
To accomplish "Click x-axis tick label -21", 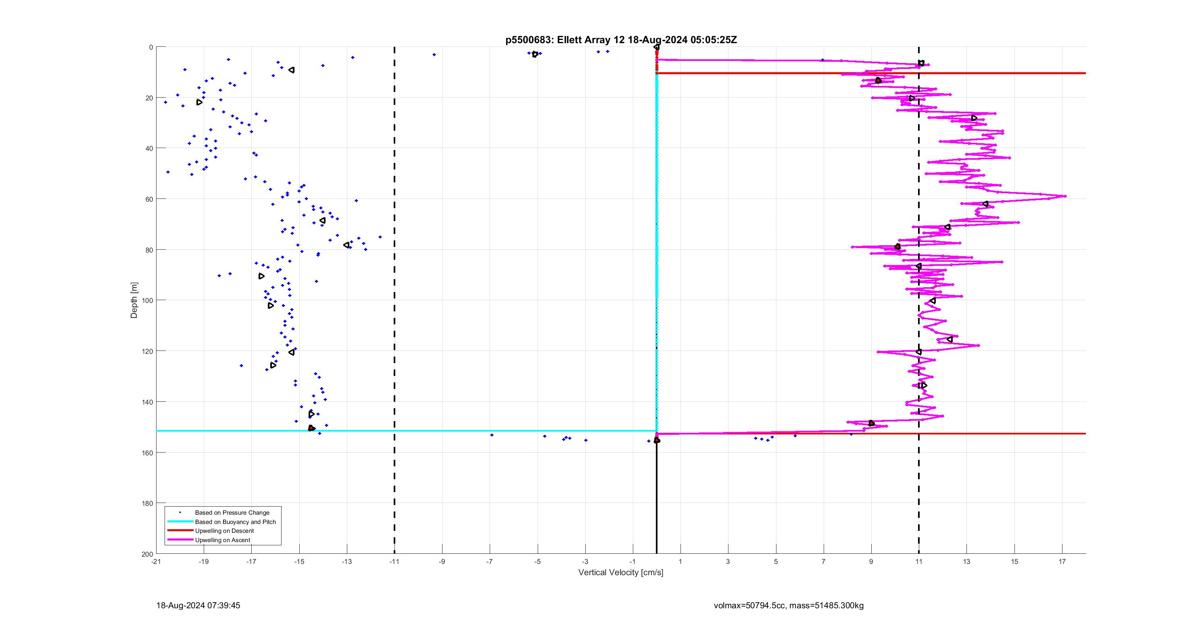I will [x=156, y=562].
